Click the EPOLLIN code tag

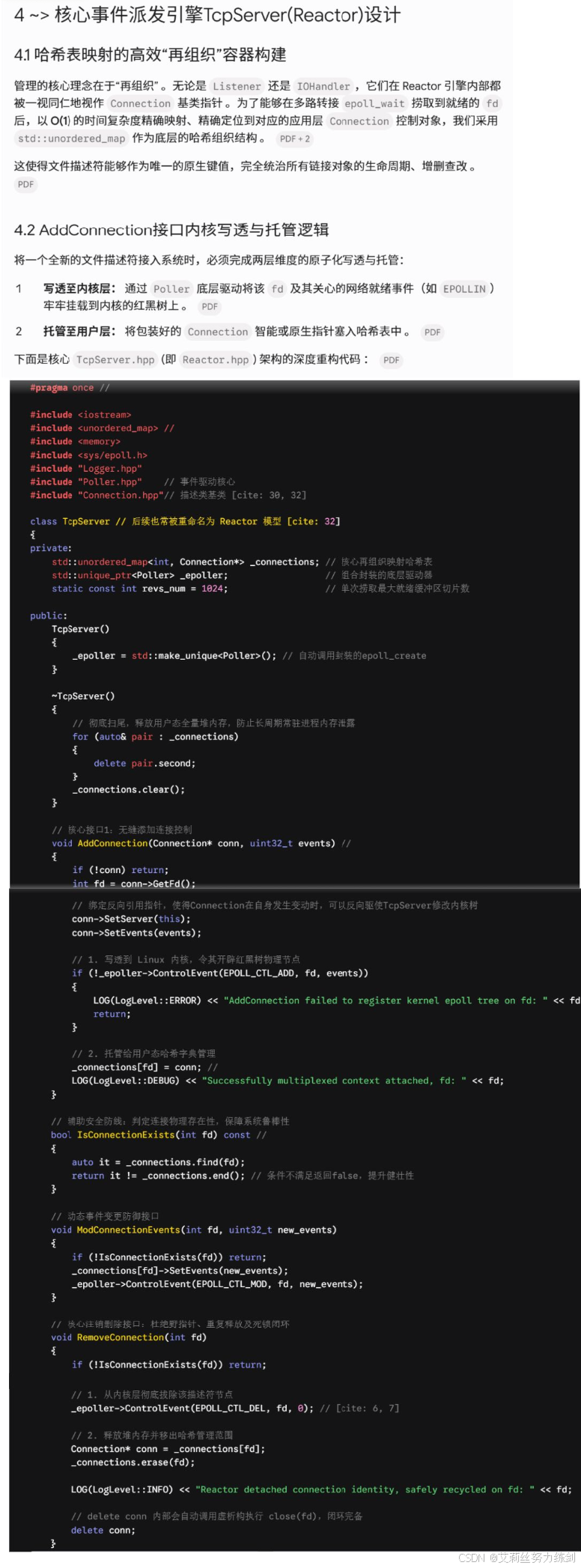coord(464,289)
